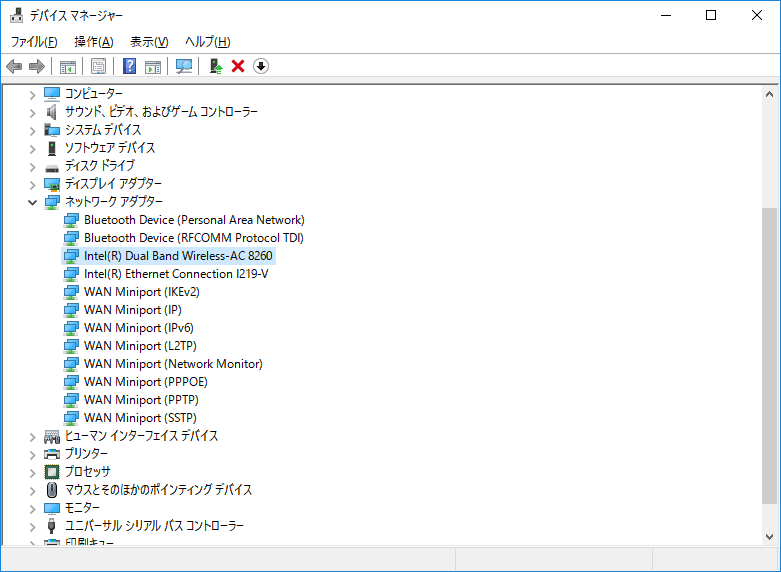Click the Back arrow toolbar icon
The image size is (781, 572).
coord(14,66)
